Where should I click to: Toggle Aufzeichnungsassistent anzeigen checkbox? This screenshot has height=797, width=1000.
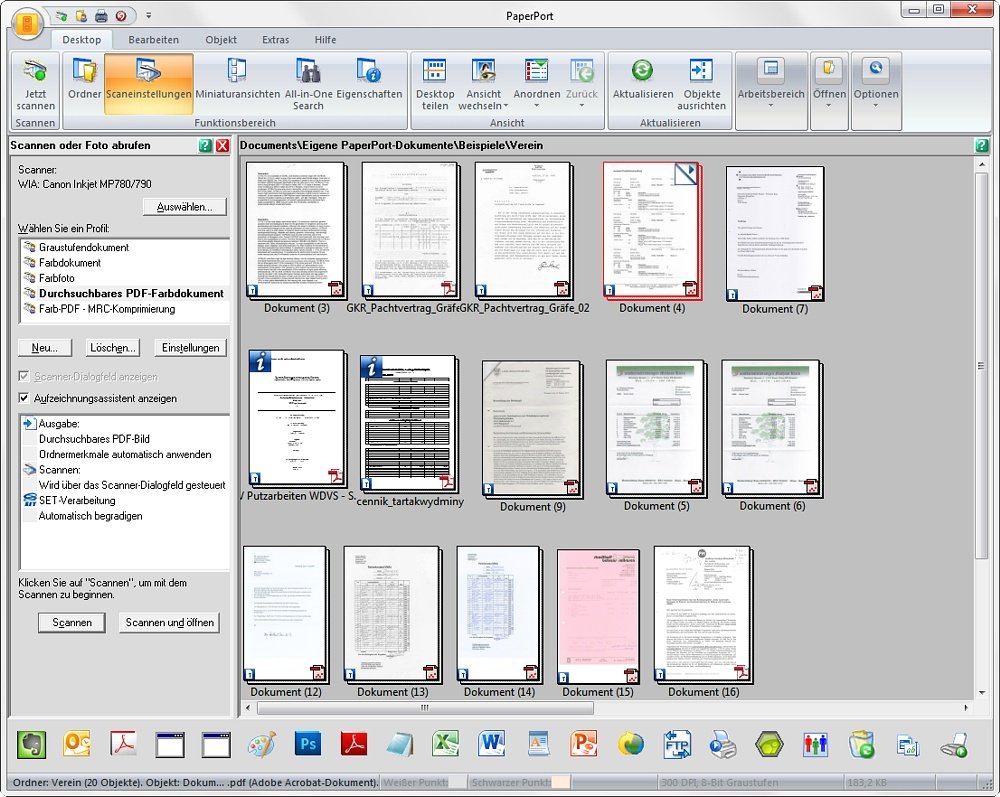24,398
